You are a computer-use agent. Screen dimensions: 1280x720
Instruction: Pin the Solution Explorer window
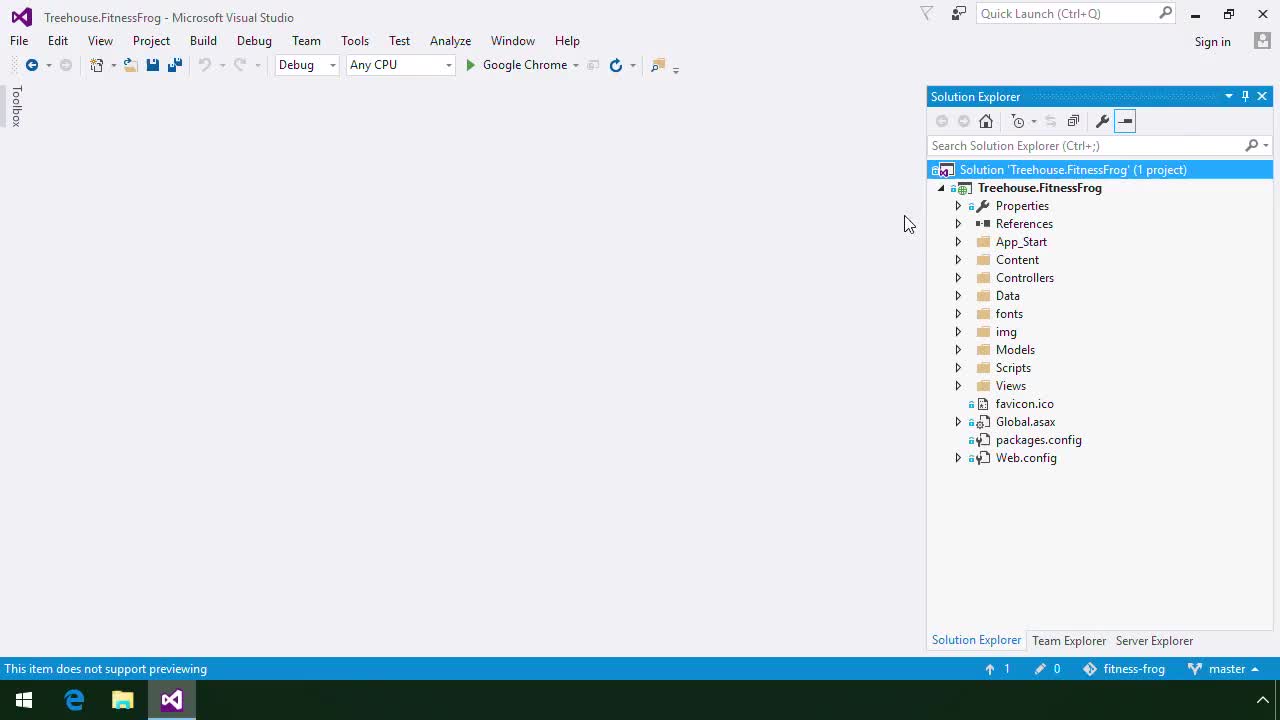click(x=1245, y=96)
